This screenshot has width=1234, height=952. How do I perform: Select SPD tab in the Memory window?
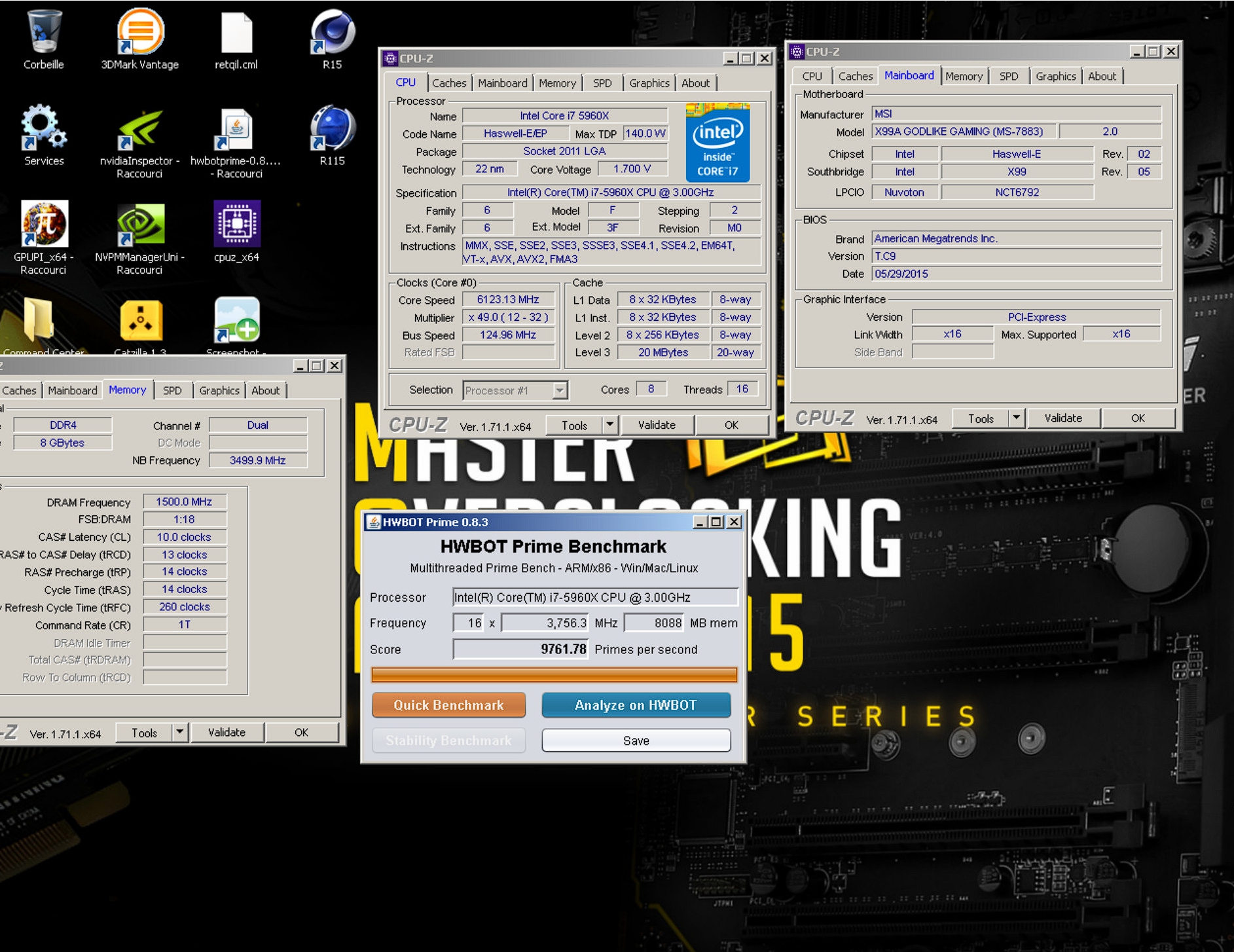[172, 391]
